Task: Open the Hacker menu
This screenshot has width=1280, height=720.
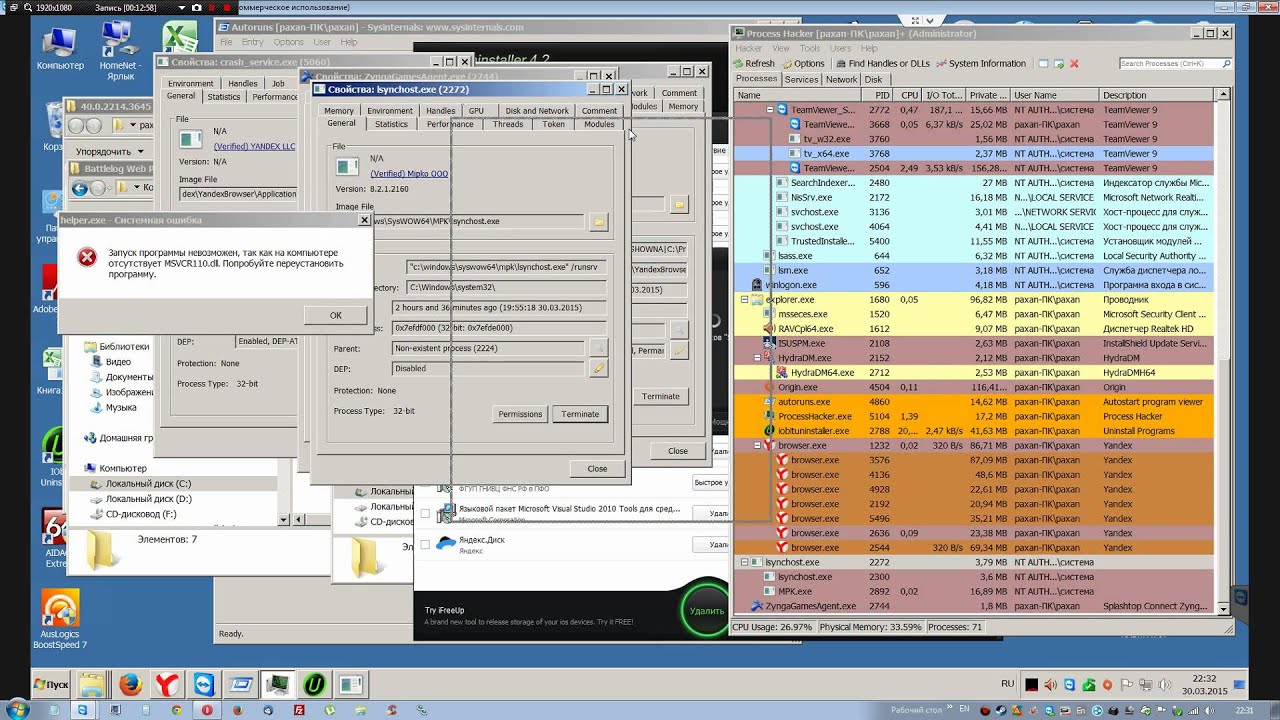Action: [x=749, y=48]
